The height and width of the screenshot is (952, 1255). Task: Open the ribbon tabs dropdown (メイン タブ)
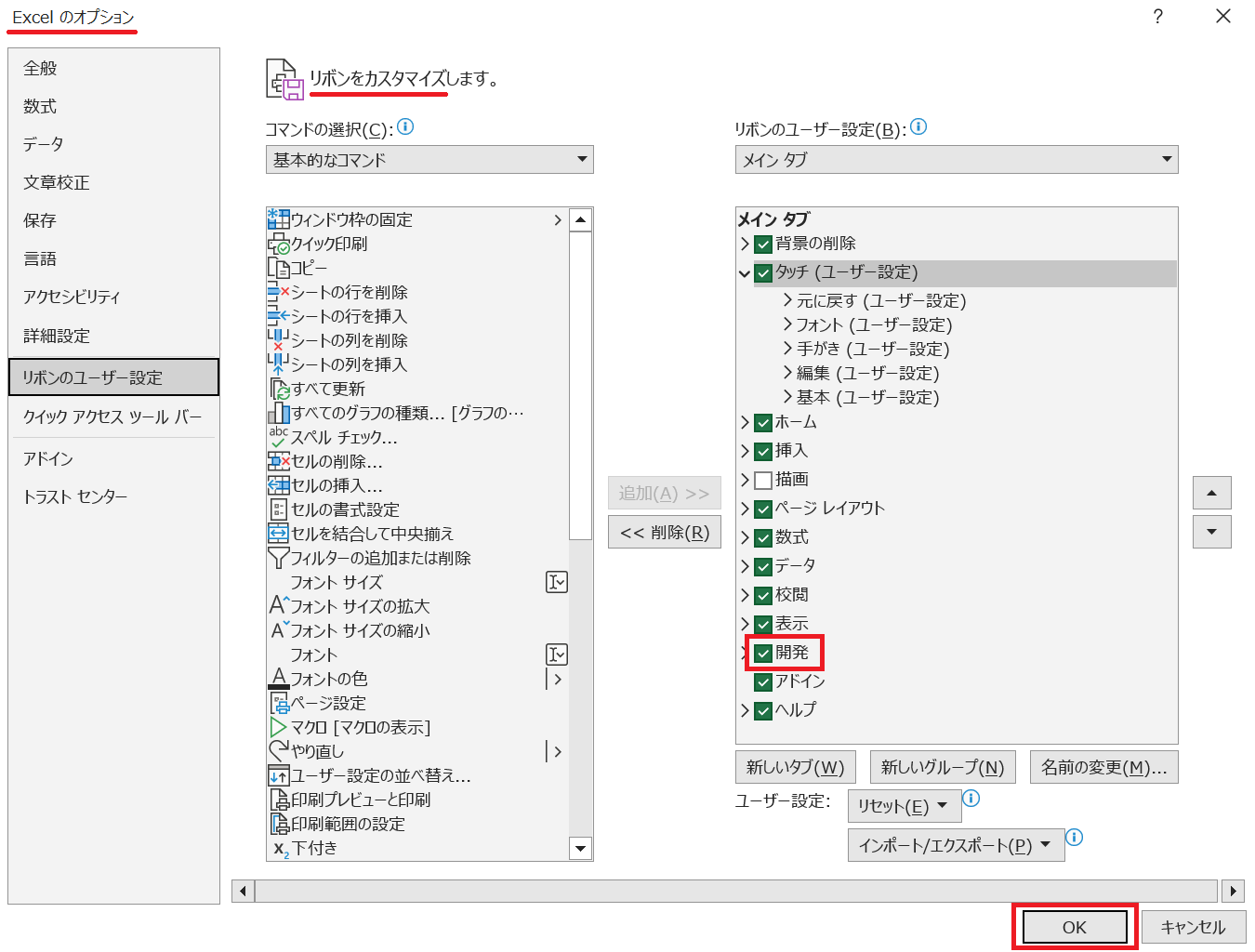[956, 160]
